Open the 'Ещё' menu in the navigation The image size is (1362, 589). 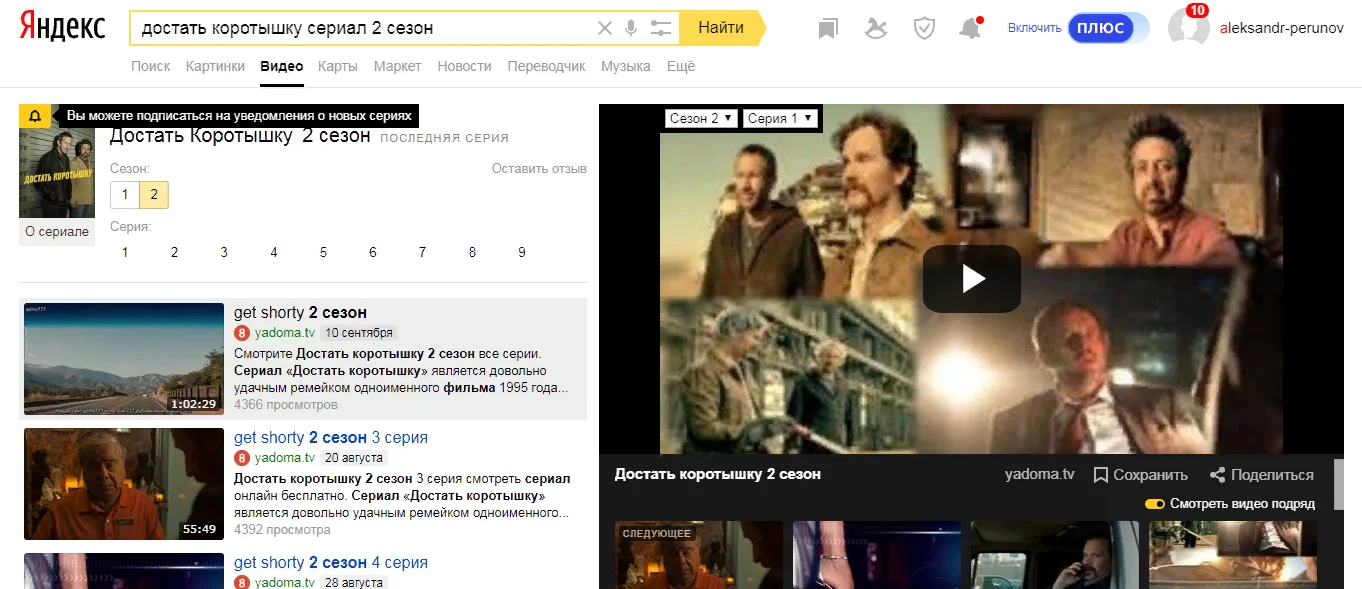point(680,66)
